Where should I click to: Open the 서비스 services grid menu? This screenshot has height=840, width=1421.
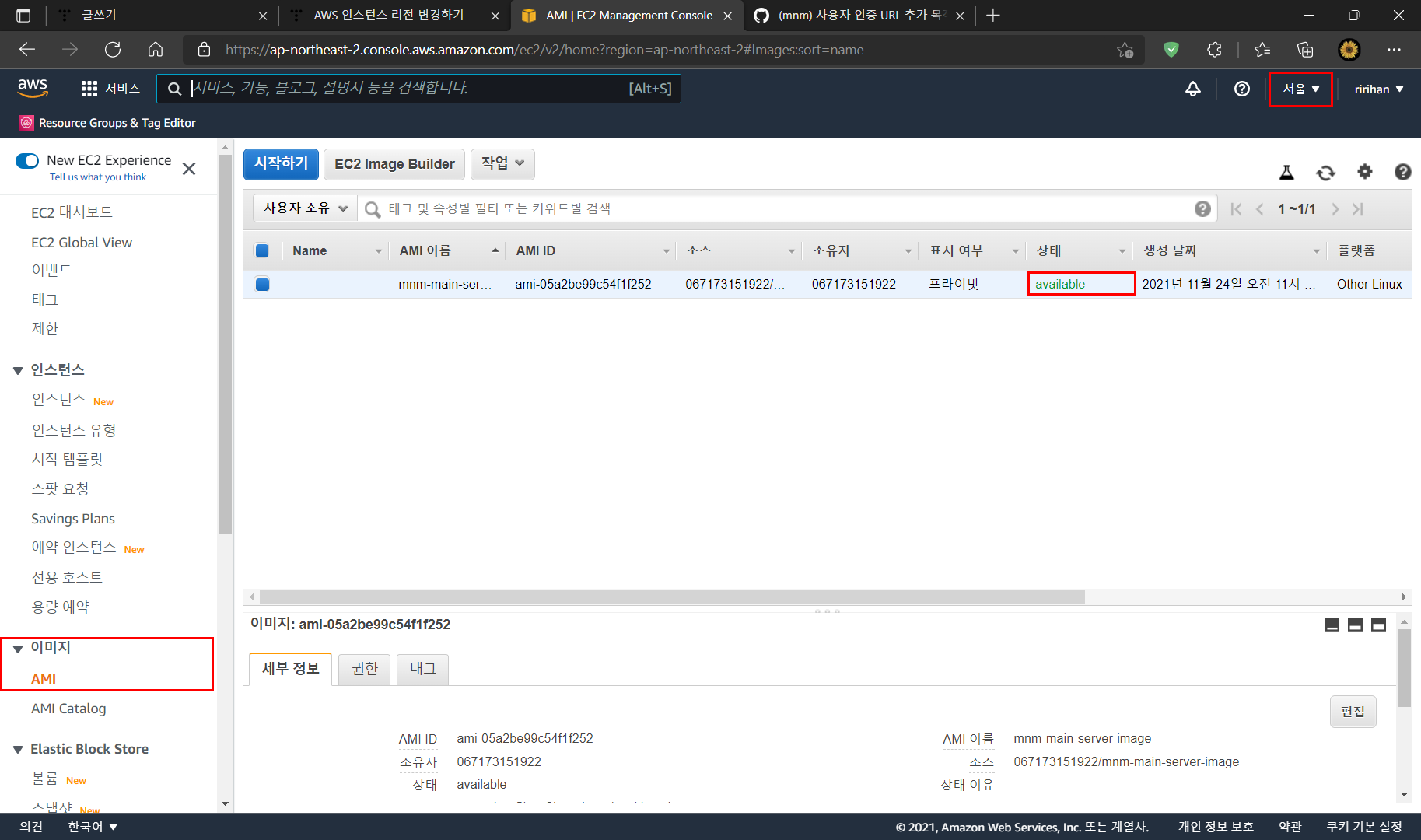(x=110, y=89)
